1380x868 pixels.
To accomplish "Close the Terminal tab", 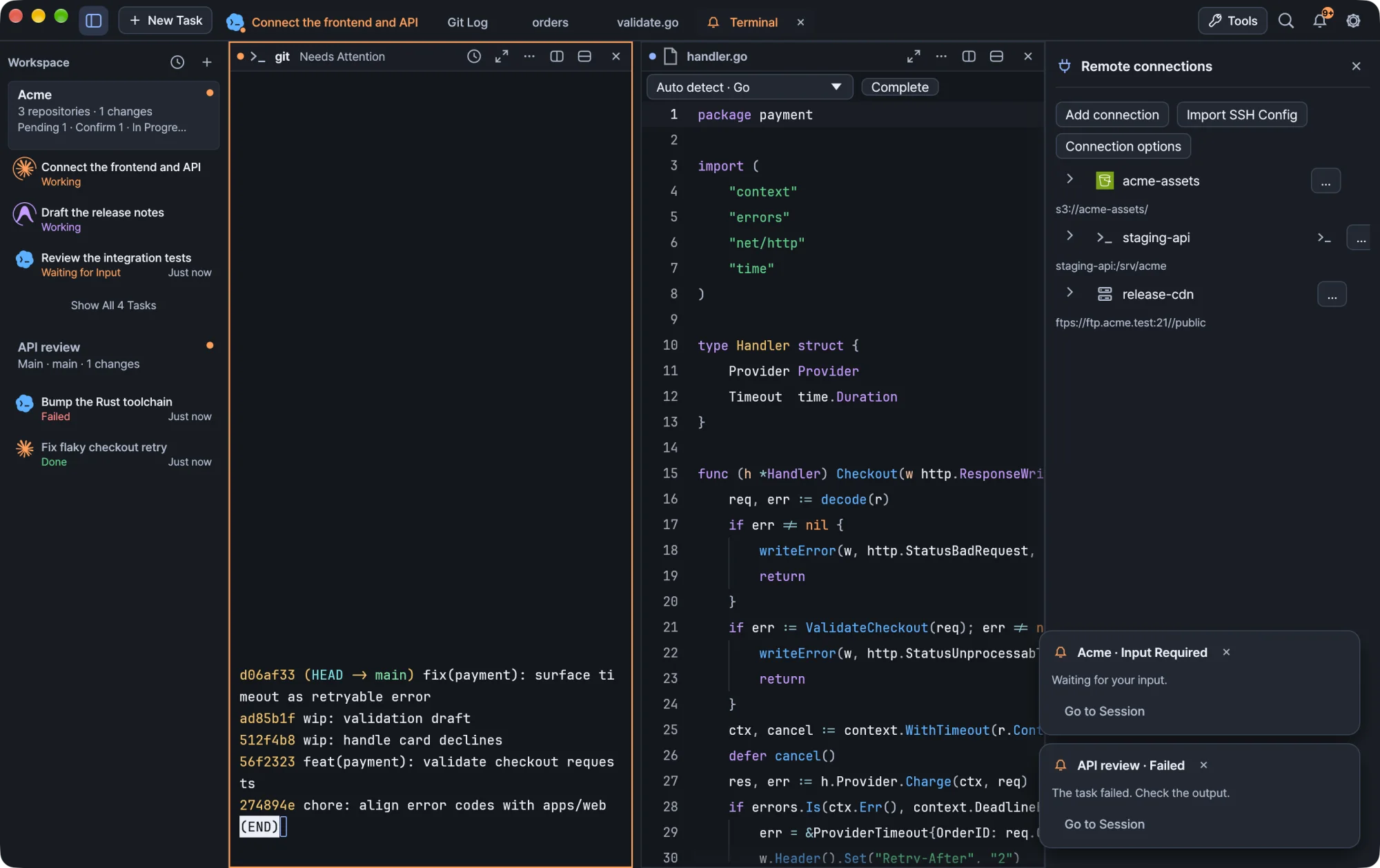I will (800, 22).
